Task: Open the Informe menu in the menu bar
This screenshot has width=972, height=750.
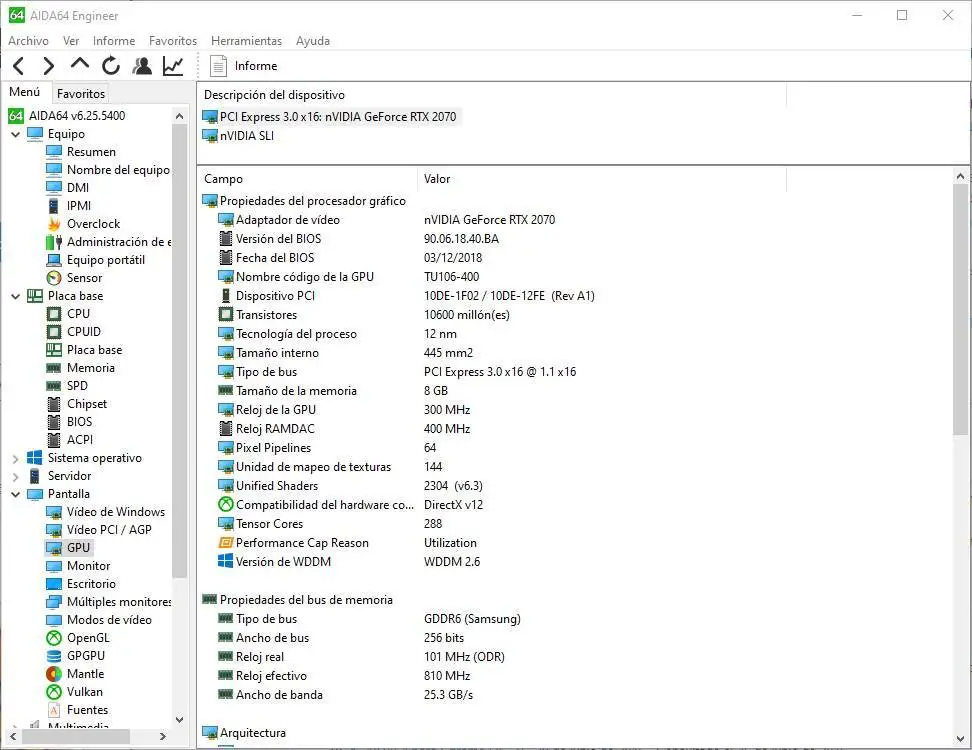Action: (x=114, y=41)
